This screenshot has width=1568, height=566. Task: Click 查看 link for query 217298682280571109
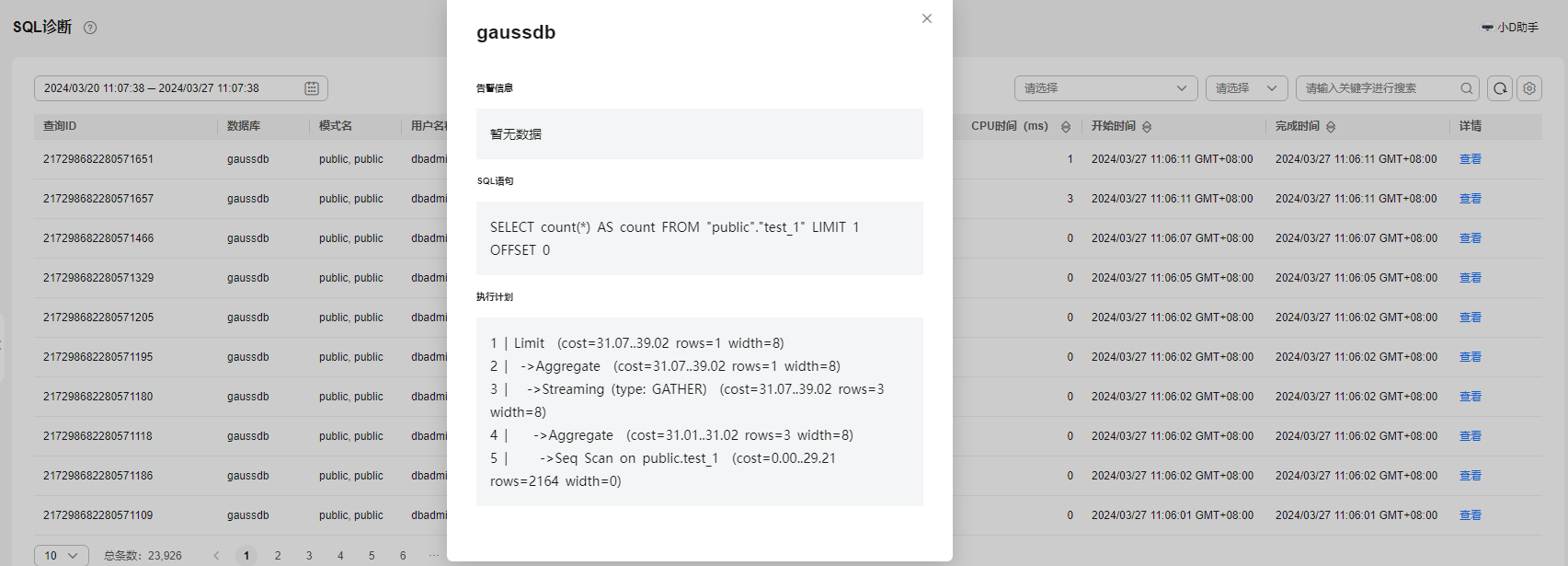[x=1471, y=515]
